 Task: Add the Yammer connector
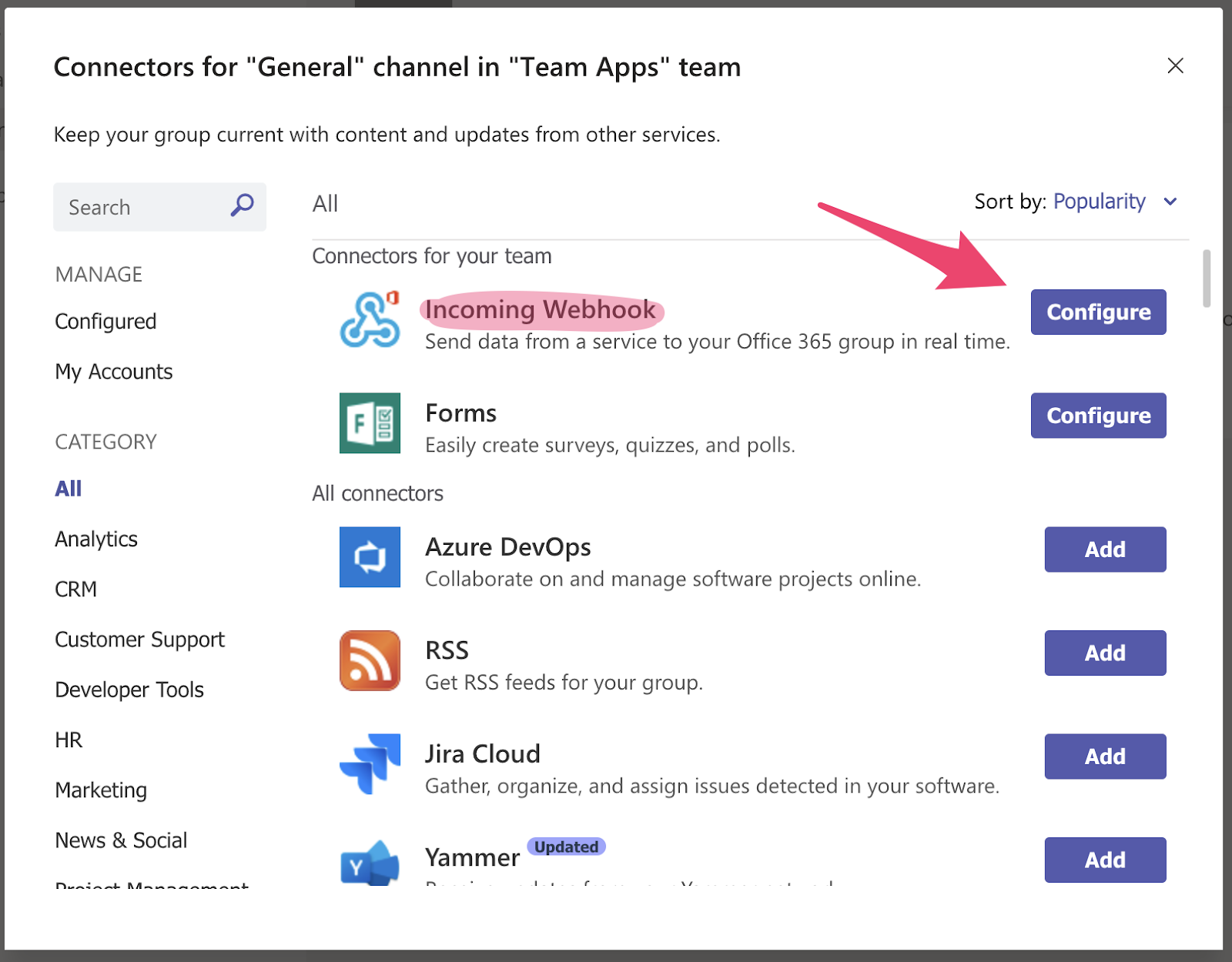tap(1106, 860)
